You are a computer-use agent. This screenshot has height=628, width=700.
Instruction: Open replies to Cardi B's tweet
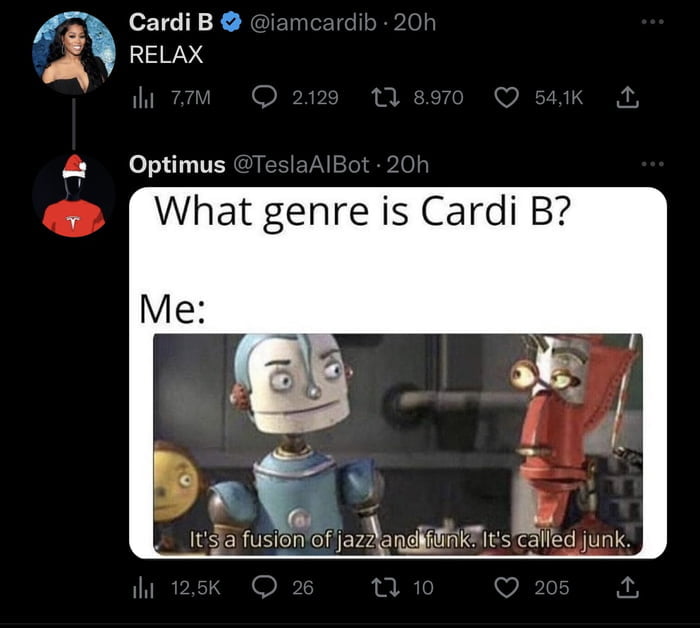(x=264, y=97)
